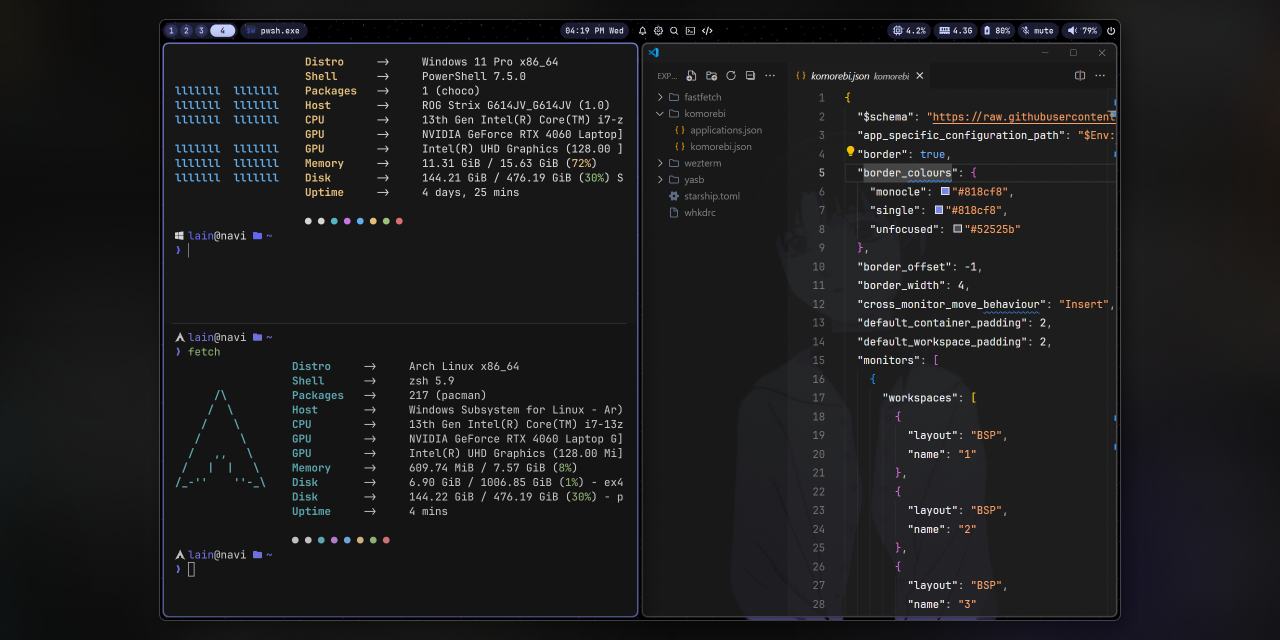Open the single #818cf8 color swatch
The width and height of the screenshot is (1280, 640).
(939, 210)
